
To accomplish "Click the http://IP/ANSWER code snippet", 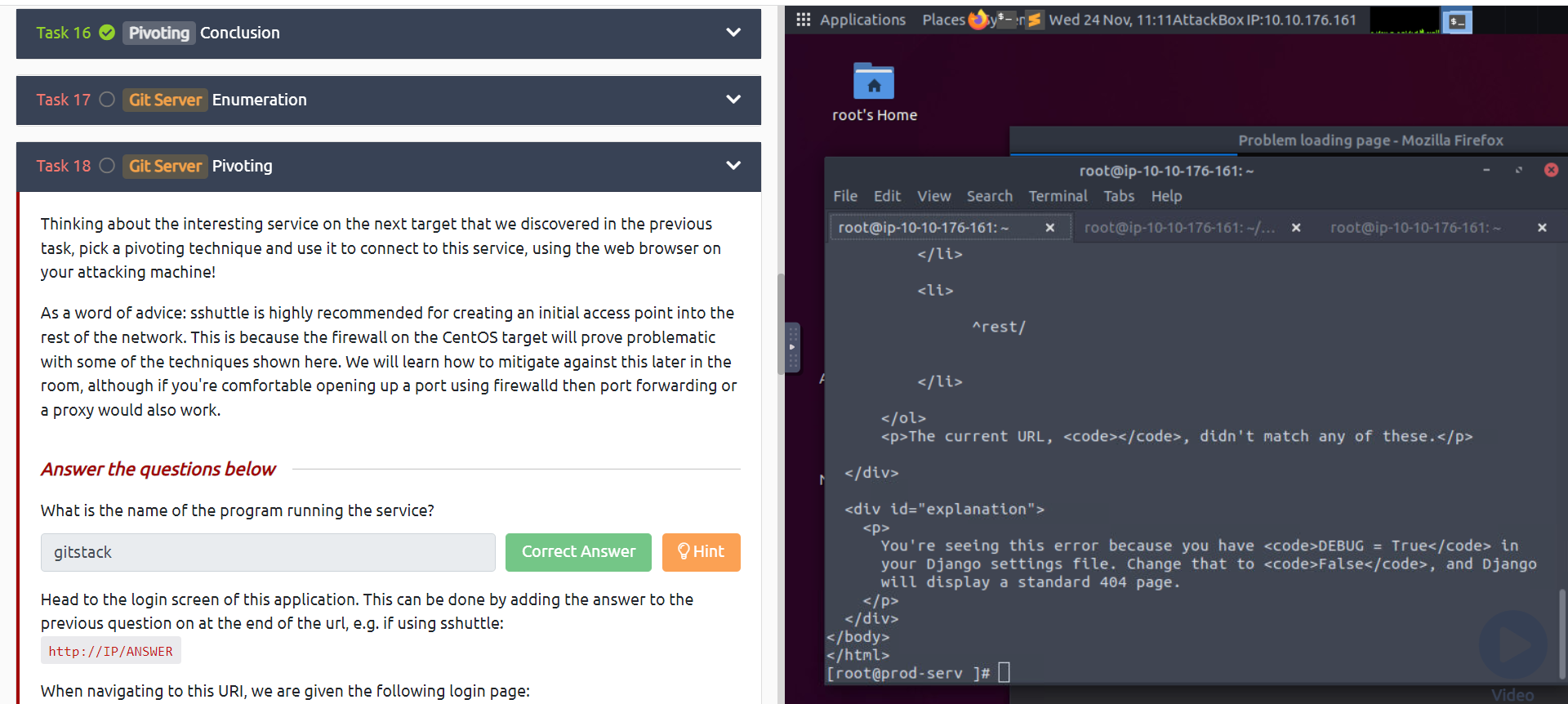I will [111, 651].
